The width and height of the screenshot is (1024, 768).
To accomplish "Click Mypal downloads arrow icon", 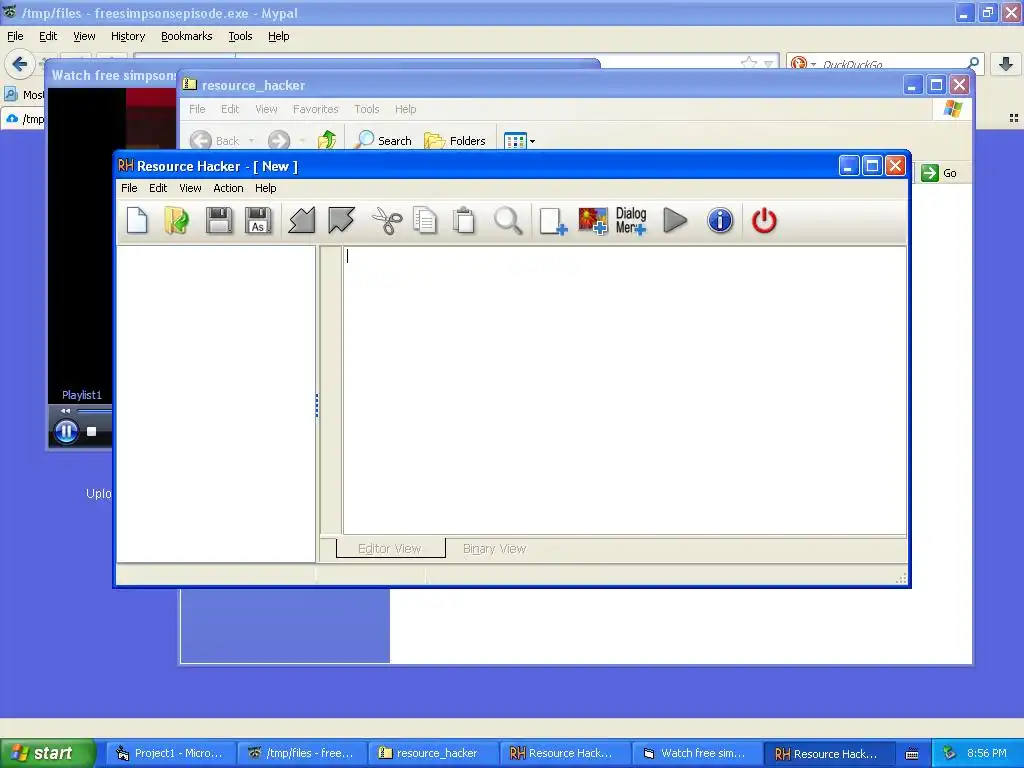I will pyautogui.click(x=1006, y=63).
